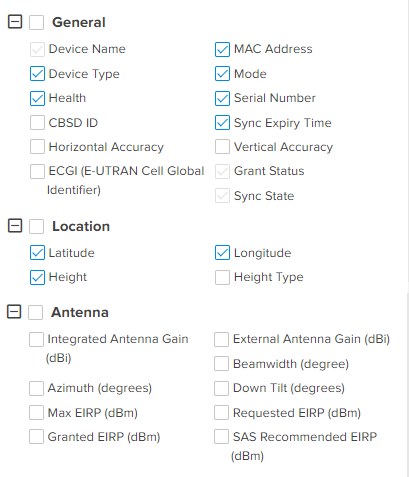Uncheck Device Type option
The image size is (409, 477).
[x=37, y=74]
